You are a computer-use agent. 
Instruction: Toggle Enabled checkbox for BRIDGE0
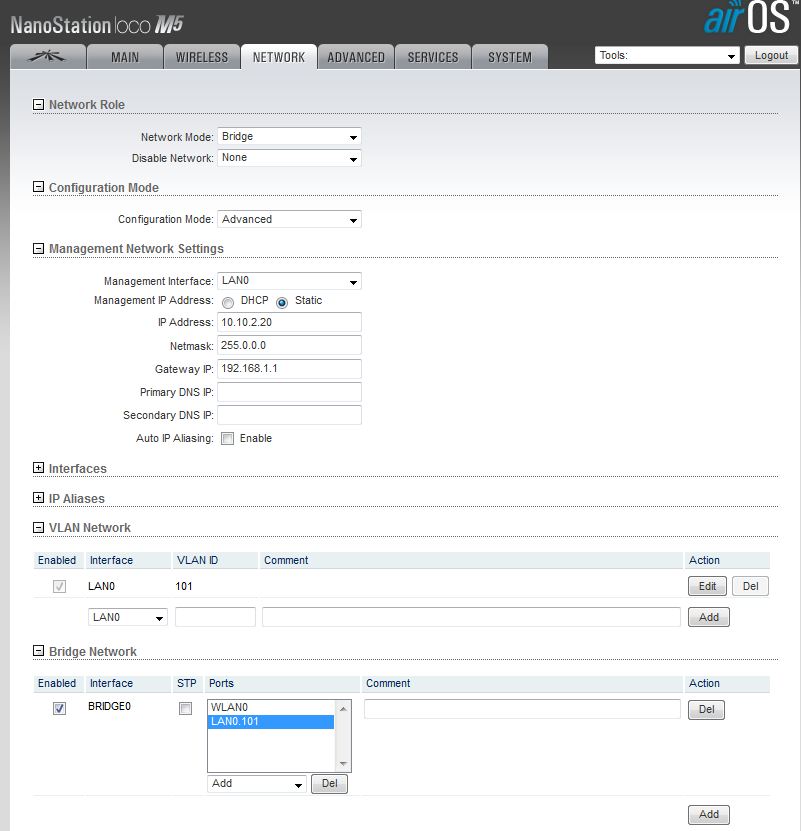[59, 709]
